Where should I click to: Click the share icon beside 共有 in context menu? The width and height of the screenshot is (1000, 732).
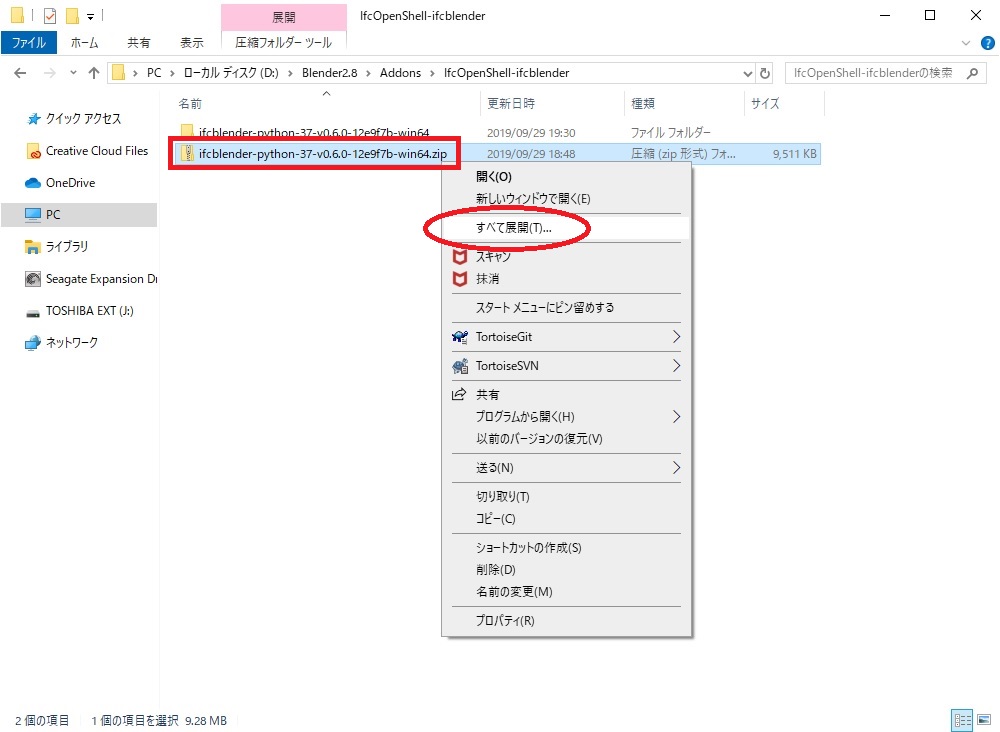coord(459,394)
